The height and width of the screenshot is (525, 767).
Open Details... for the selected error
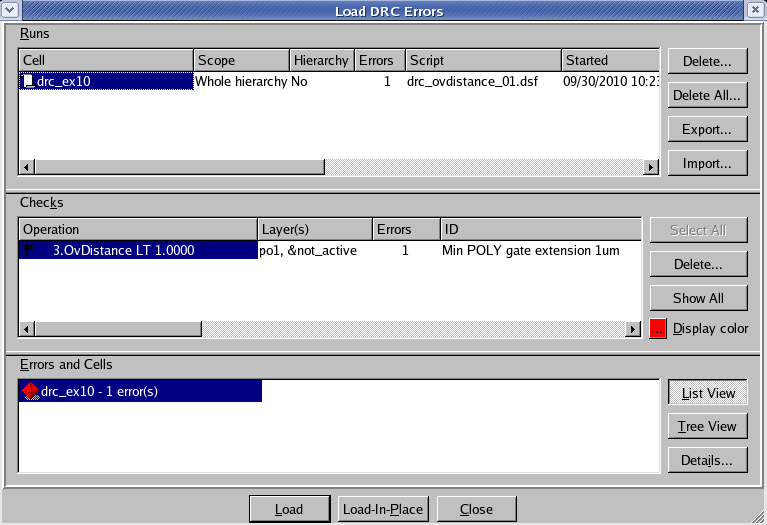[x=708, y=460]
